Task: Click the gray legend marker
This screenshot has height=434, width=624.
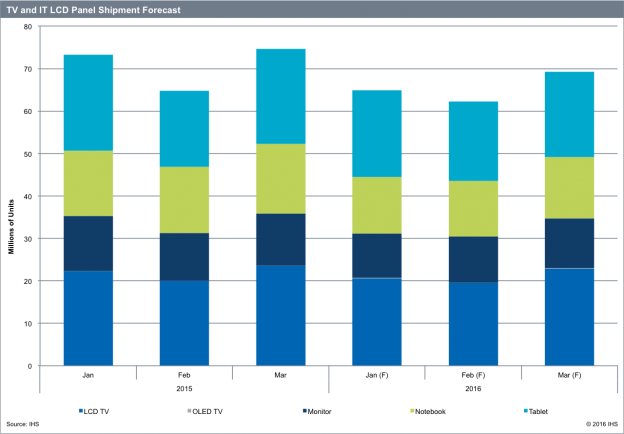Action: tap(189, 410)
